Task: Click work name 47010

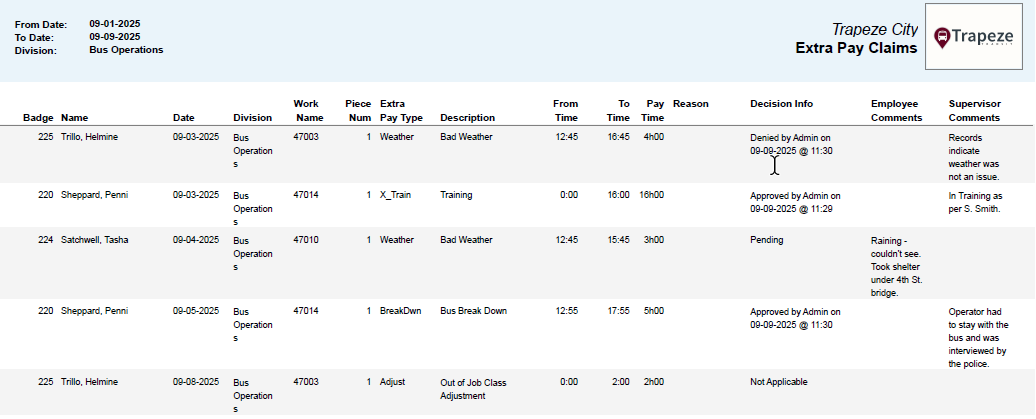Action: pos(306,240)
